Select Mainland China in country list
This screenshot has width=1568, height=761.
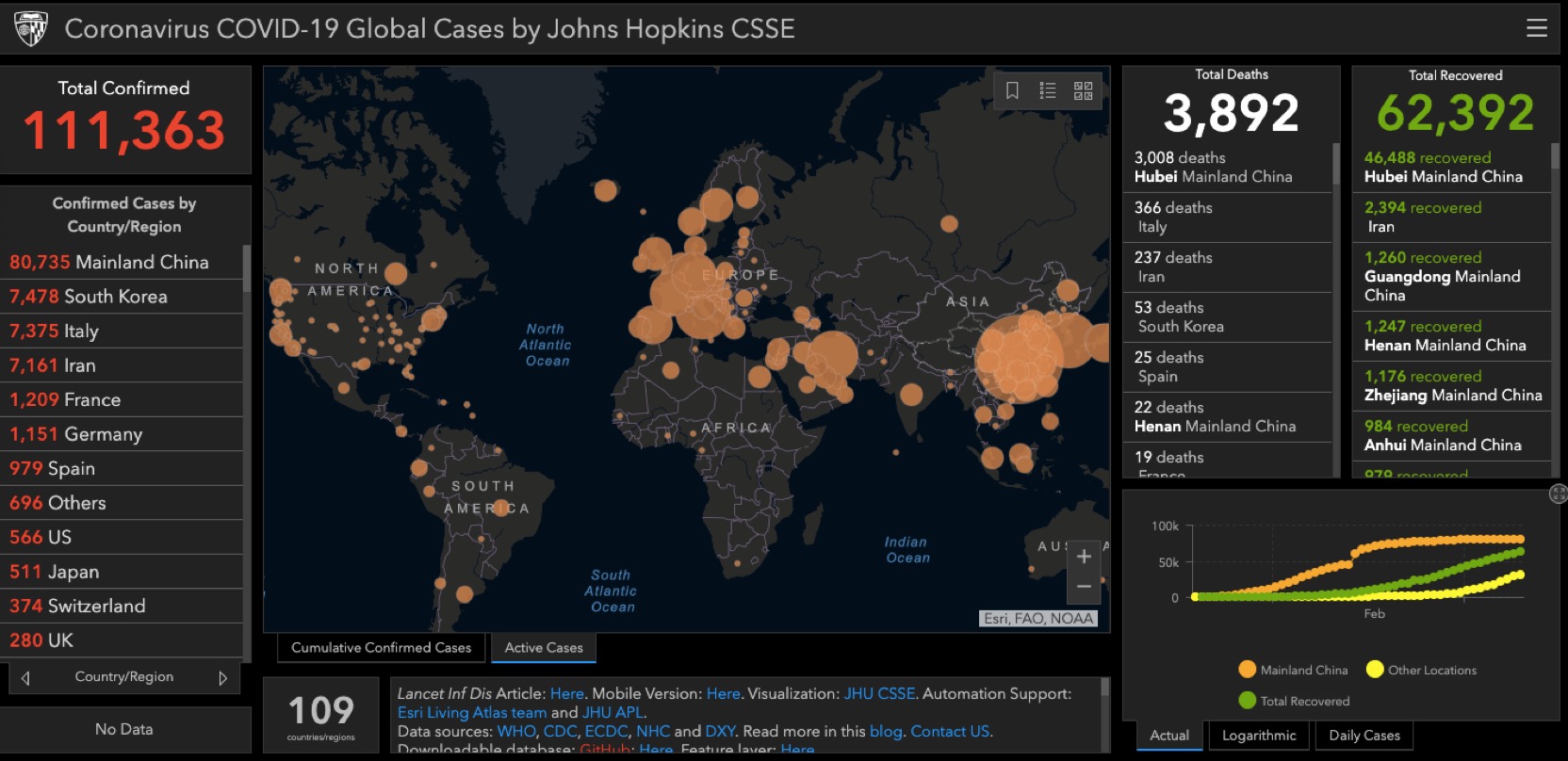[122, 262]
